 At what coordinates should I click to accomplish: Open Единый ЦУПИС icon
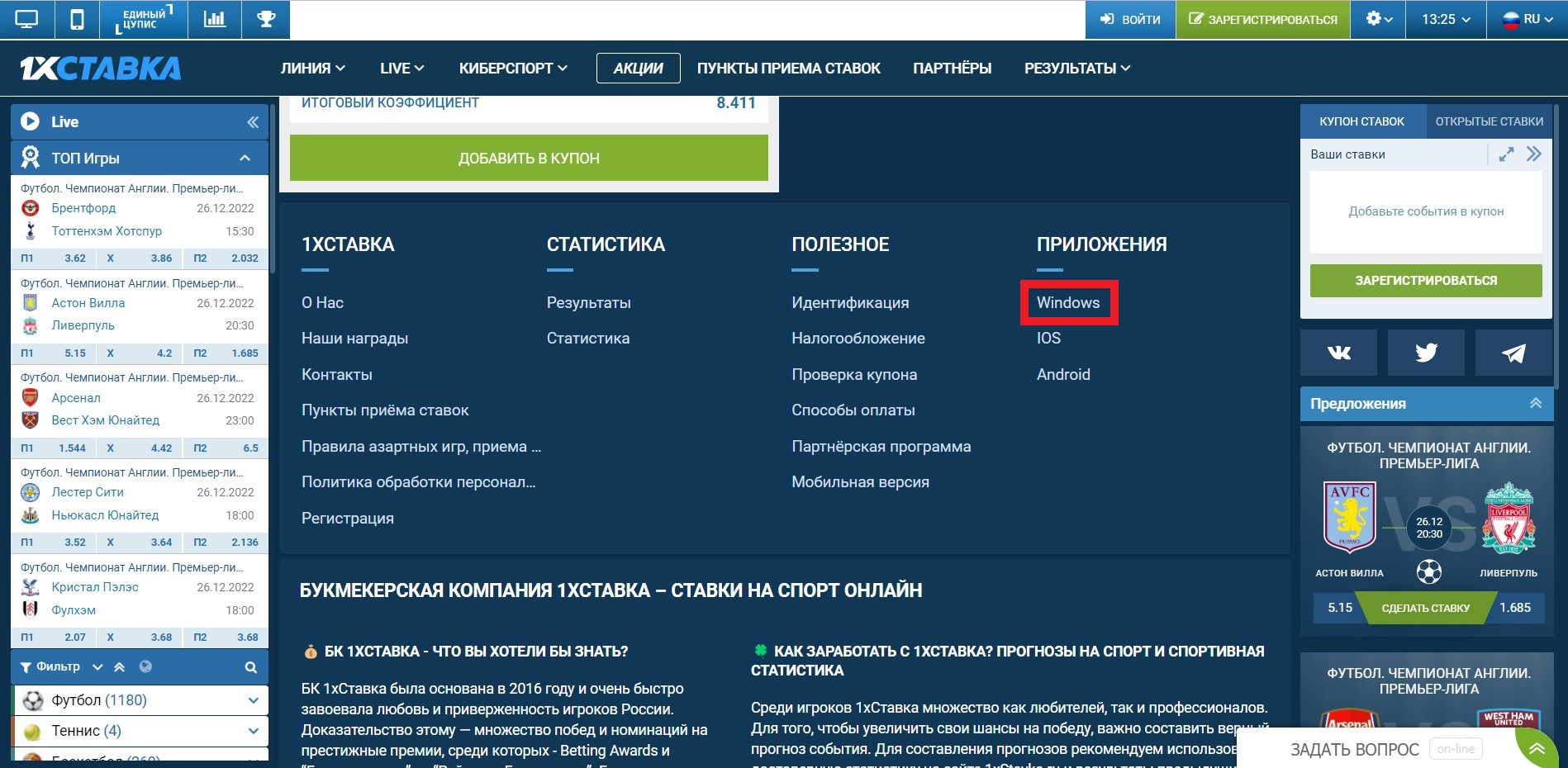click(x=144, y=20)
